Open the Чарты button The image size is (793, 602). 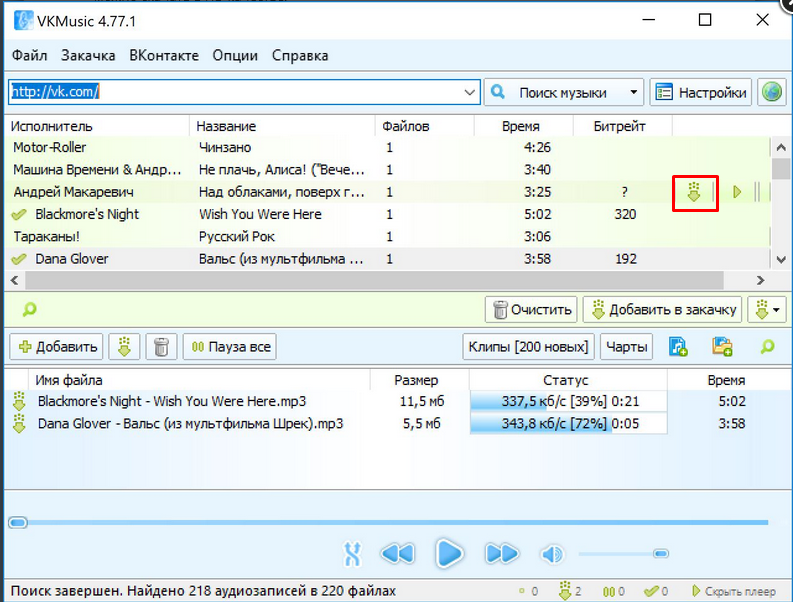point(627,347)
